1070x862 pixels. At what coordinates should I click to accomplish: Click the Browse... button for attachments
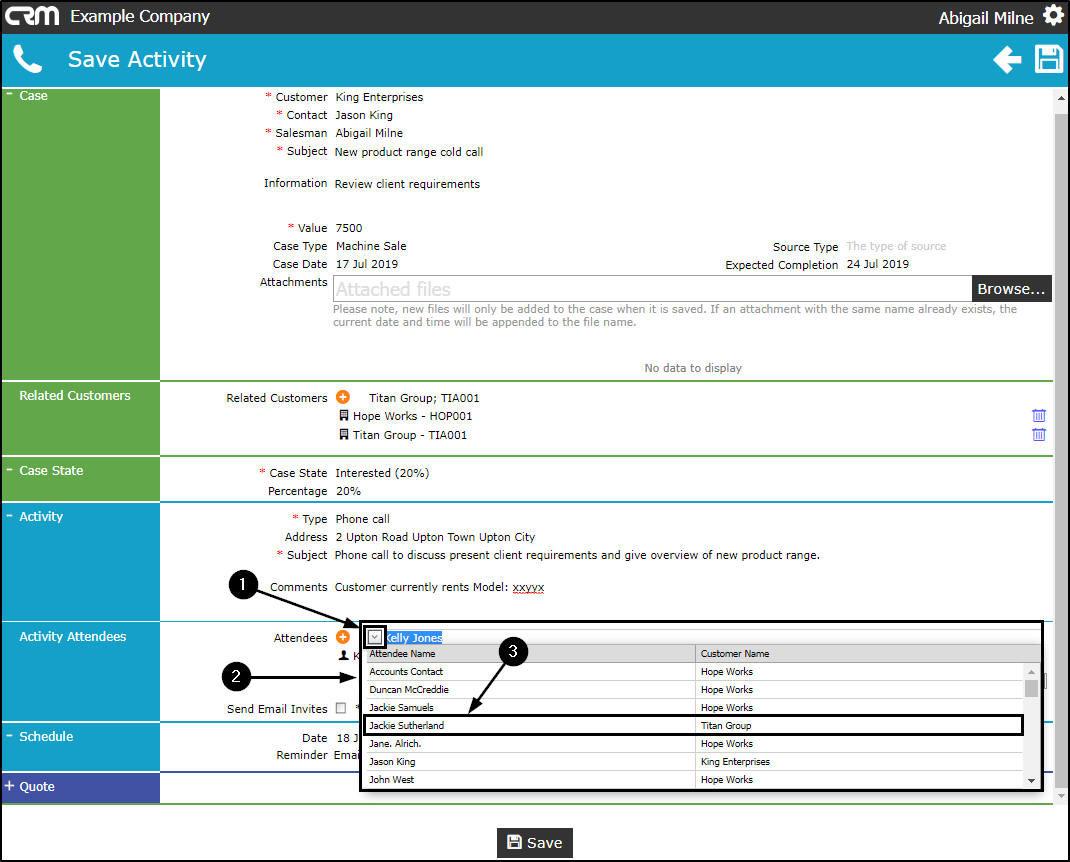point(1011,289)
